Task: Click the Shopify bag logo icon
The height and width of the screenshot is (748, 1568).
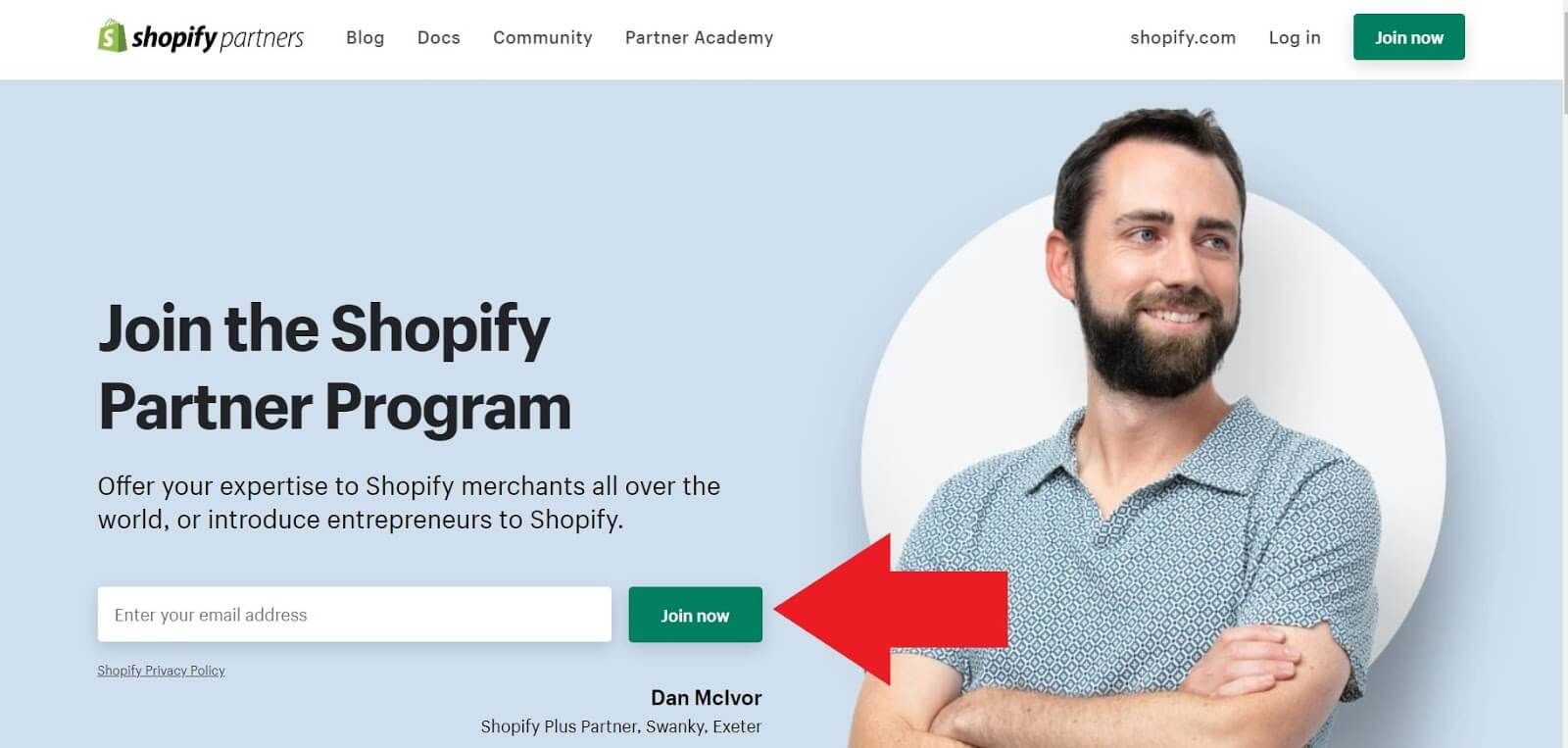Action: point(112,36)
